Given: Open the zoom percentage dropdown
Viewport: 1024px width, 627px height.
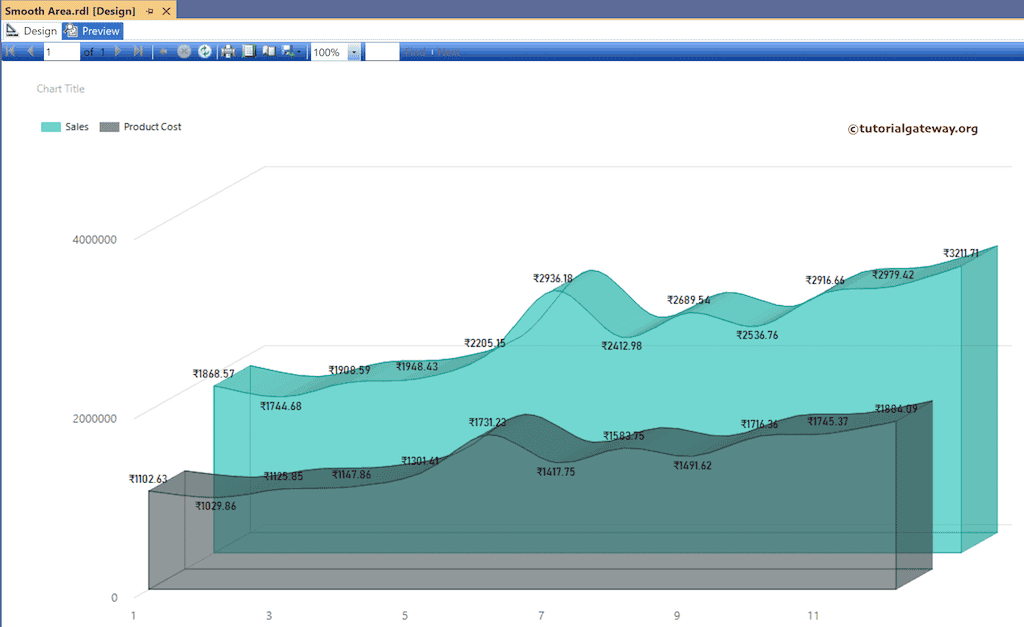Looking at the screenshot, I should tap(355, 51).
